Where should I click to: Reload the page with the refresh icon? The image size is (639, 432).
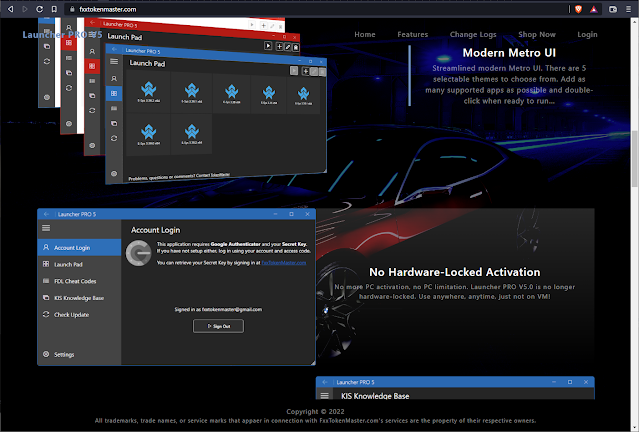click(40, 9)
